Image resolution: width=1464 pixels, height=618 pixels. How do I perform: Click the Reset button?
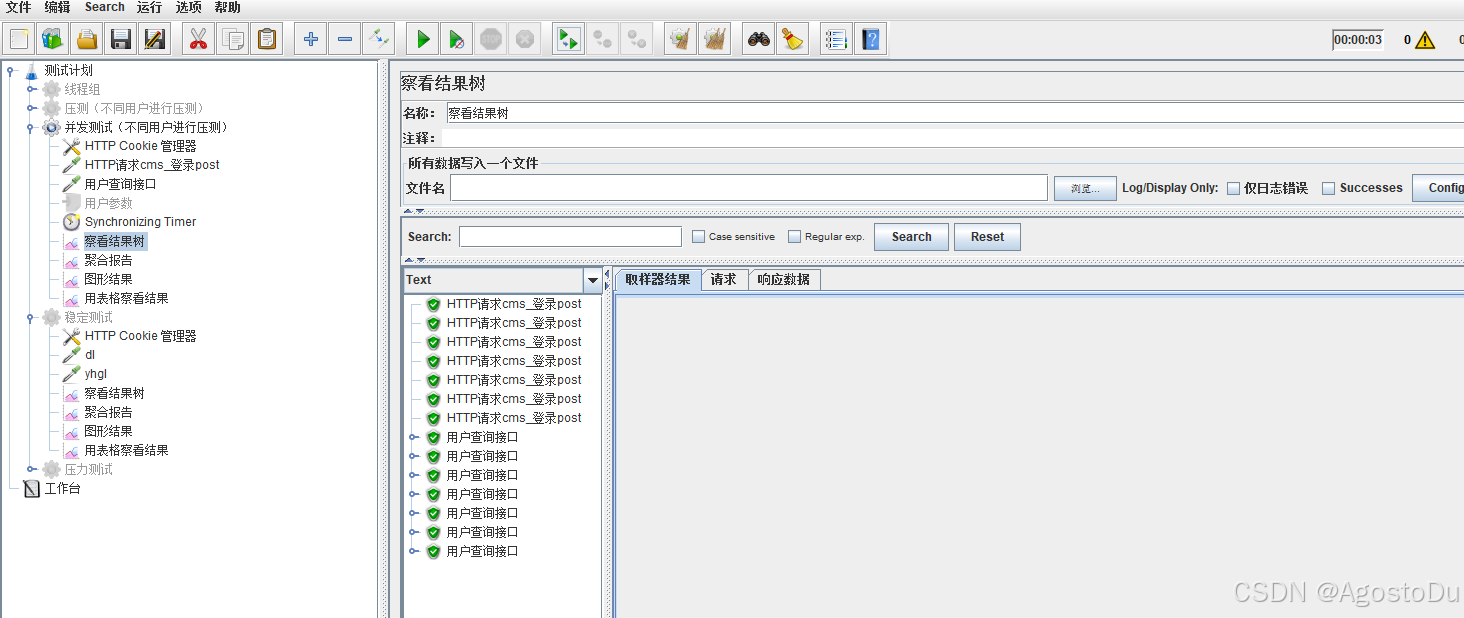pyautogui.click(x=987, y=237)
